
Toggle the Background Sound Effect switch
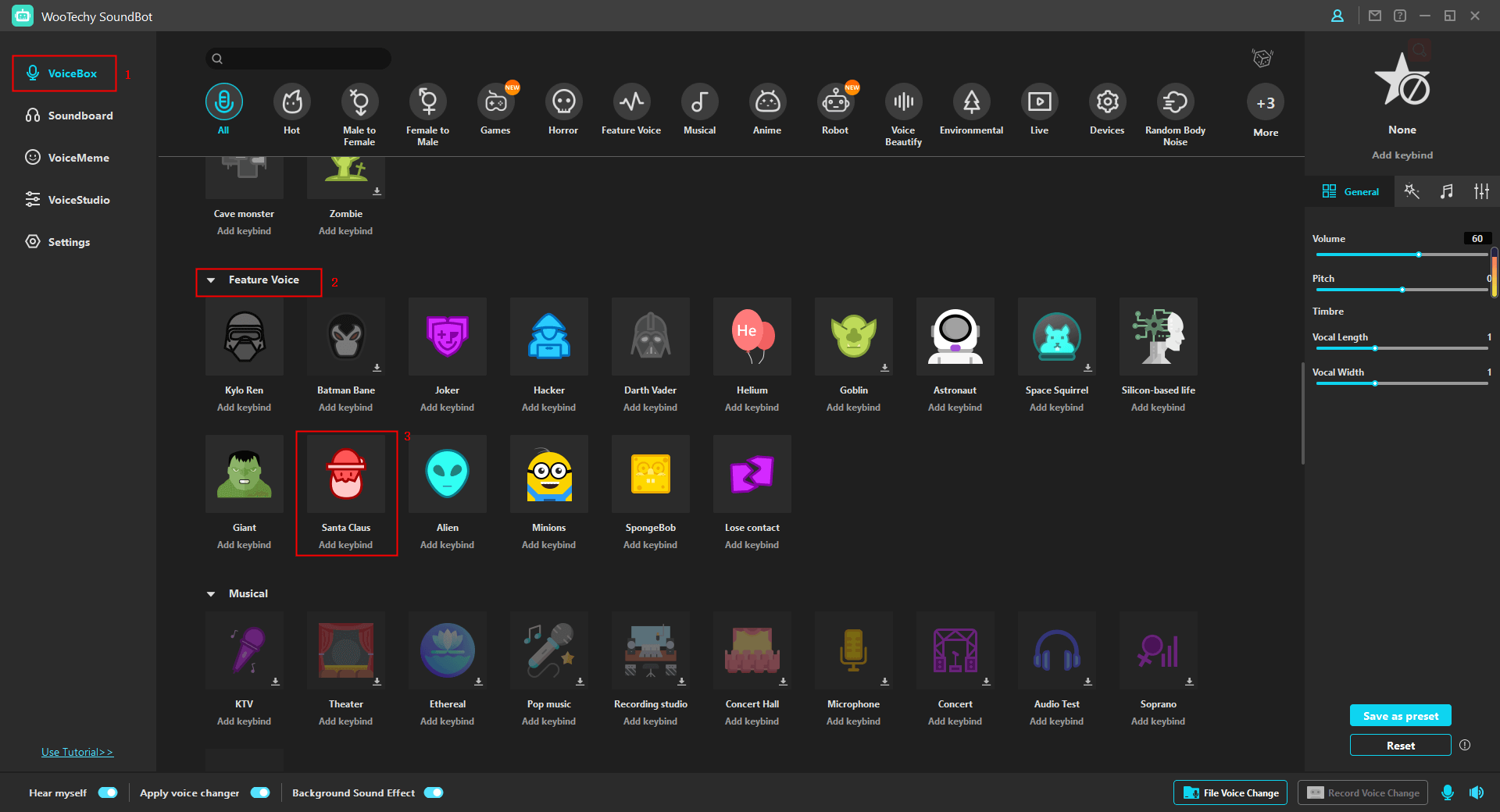click(x=434, y=792)
